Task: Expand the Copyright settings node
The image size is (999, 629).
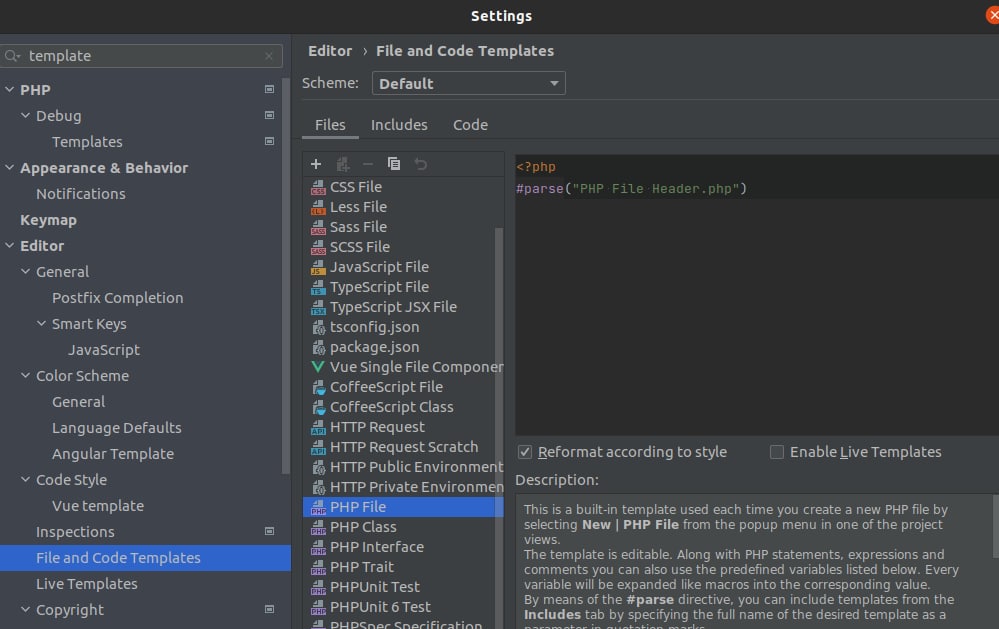Action: click(26, 610)
